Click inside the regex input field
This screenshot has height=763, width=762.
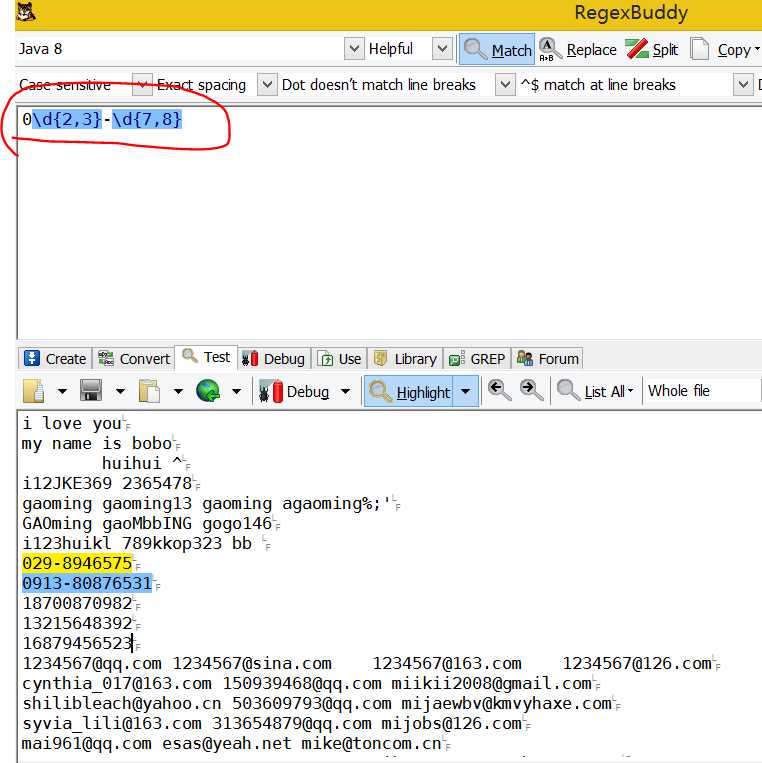[389, 221]
